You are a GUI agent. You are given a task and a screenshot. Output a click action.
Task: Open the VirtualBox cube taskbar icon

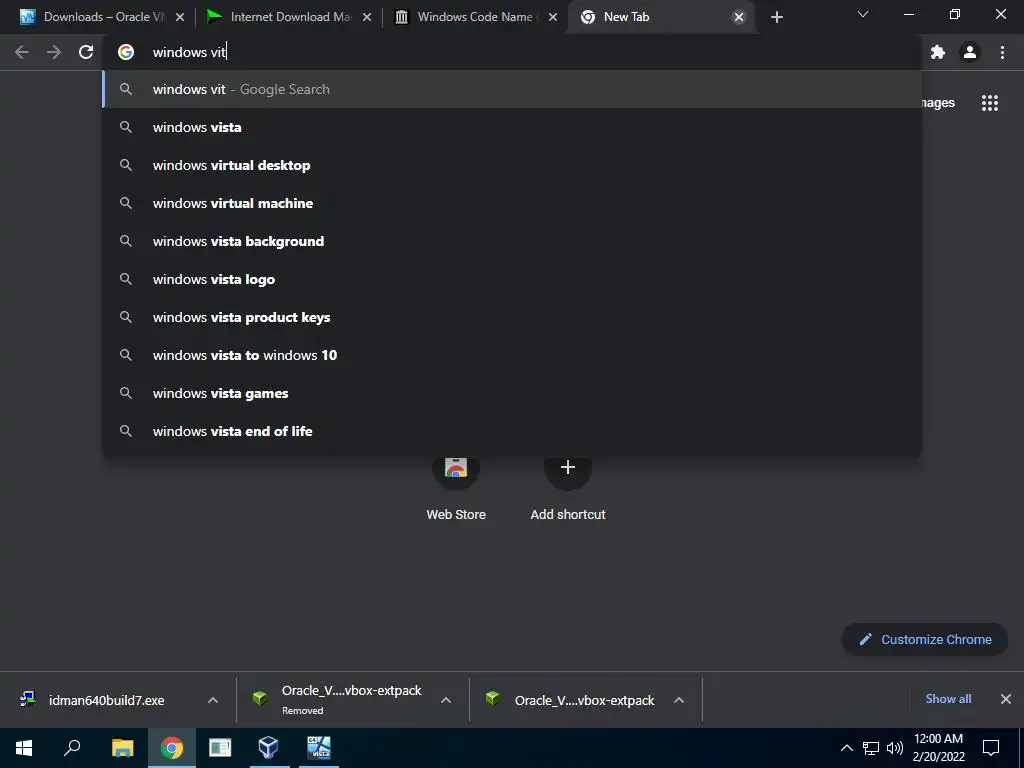click(268, 748)
